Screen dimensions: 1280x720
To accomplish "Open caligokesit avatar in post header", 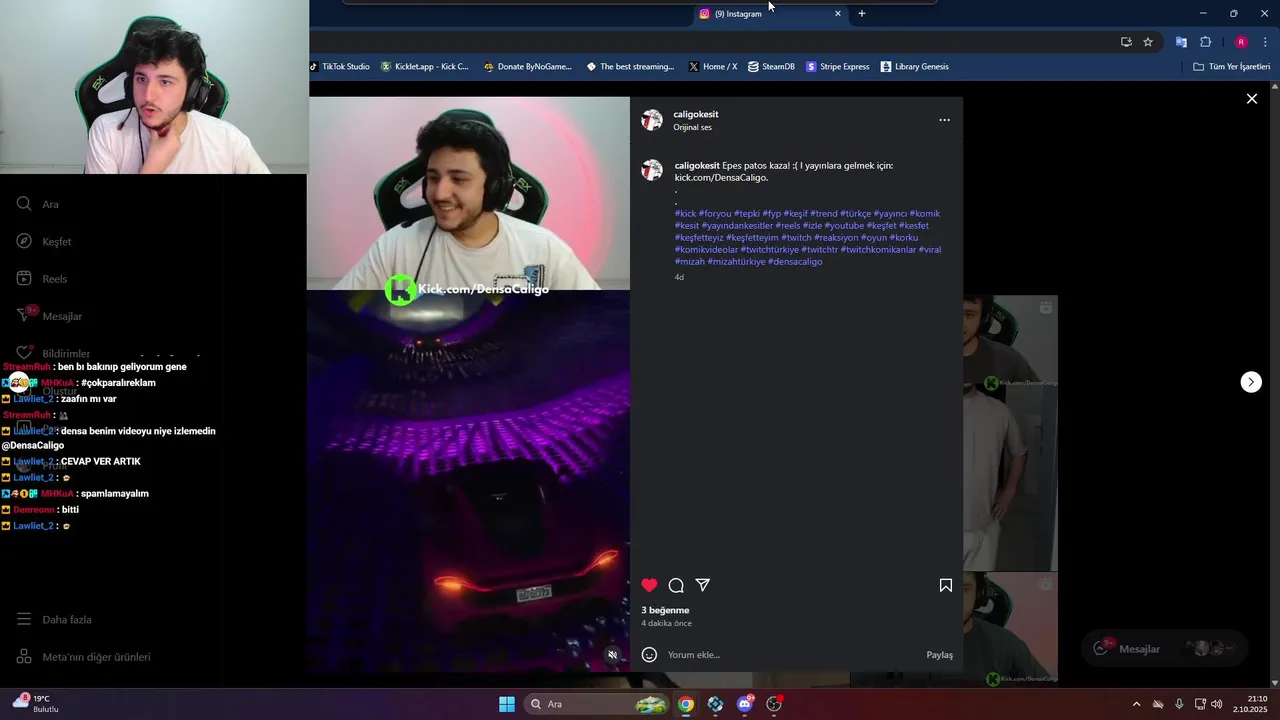I will (x=652, y=120).
